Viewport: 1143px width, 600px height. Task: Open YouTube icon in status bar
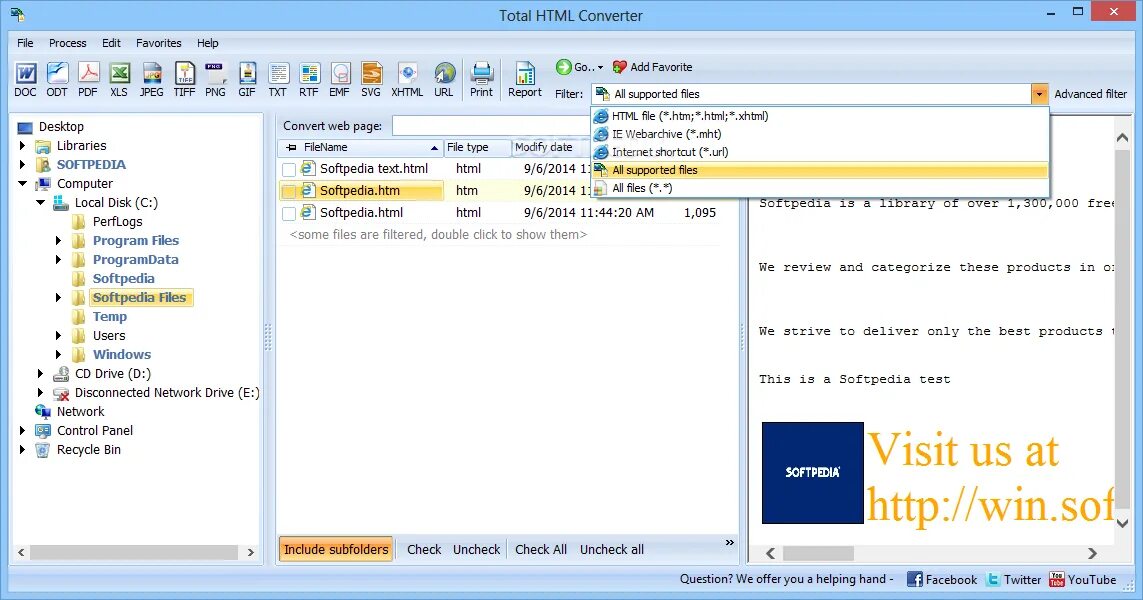1057,580
